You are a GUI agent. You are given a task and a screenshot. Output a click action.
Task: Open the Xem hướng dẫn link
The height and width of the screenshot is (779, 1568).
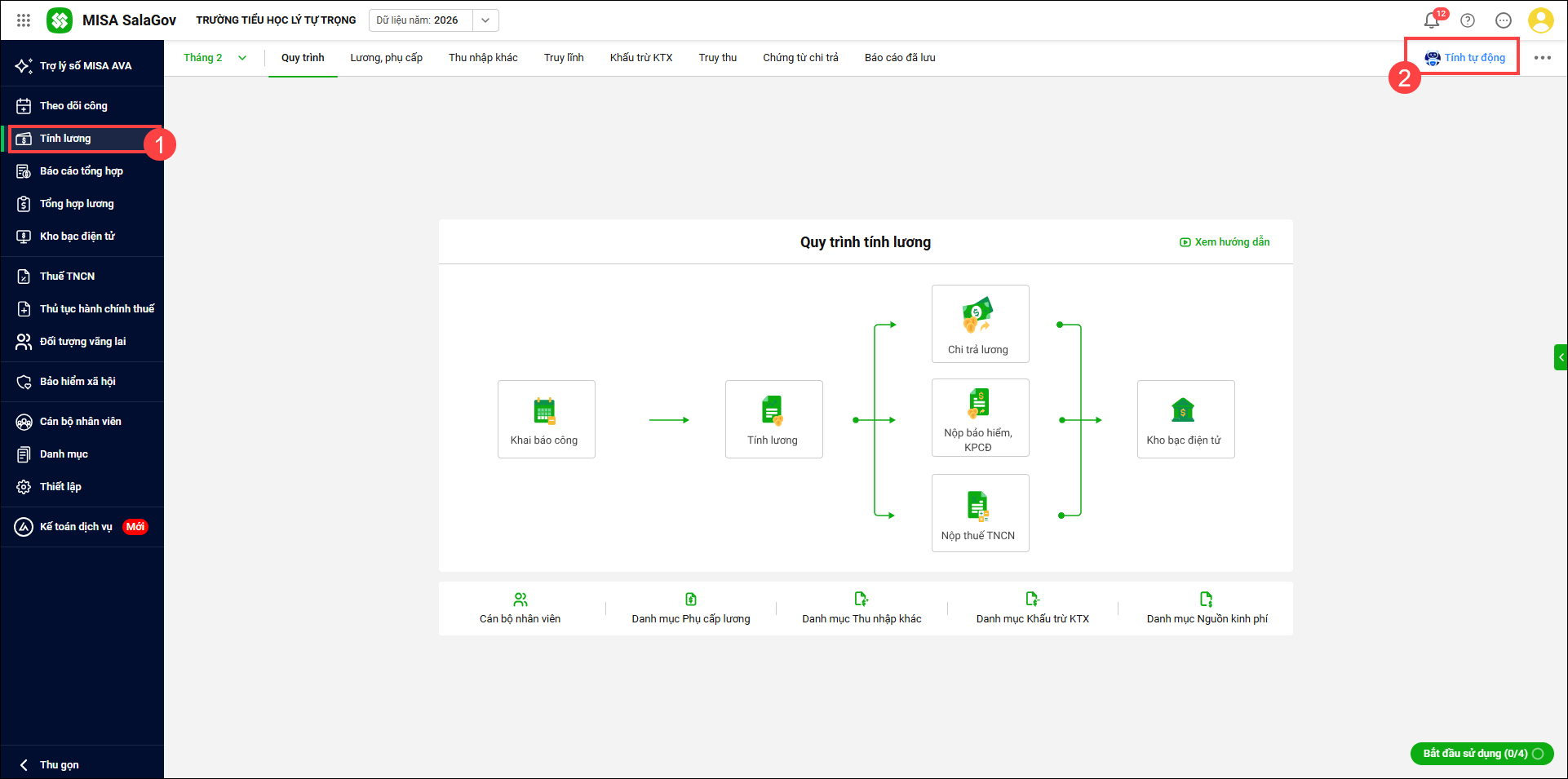pyautogui.click(x=1225, y=242)
